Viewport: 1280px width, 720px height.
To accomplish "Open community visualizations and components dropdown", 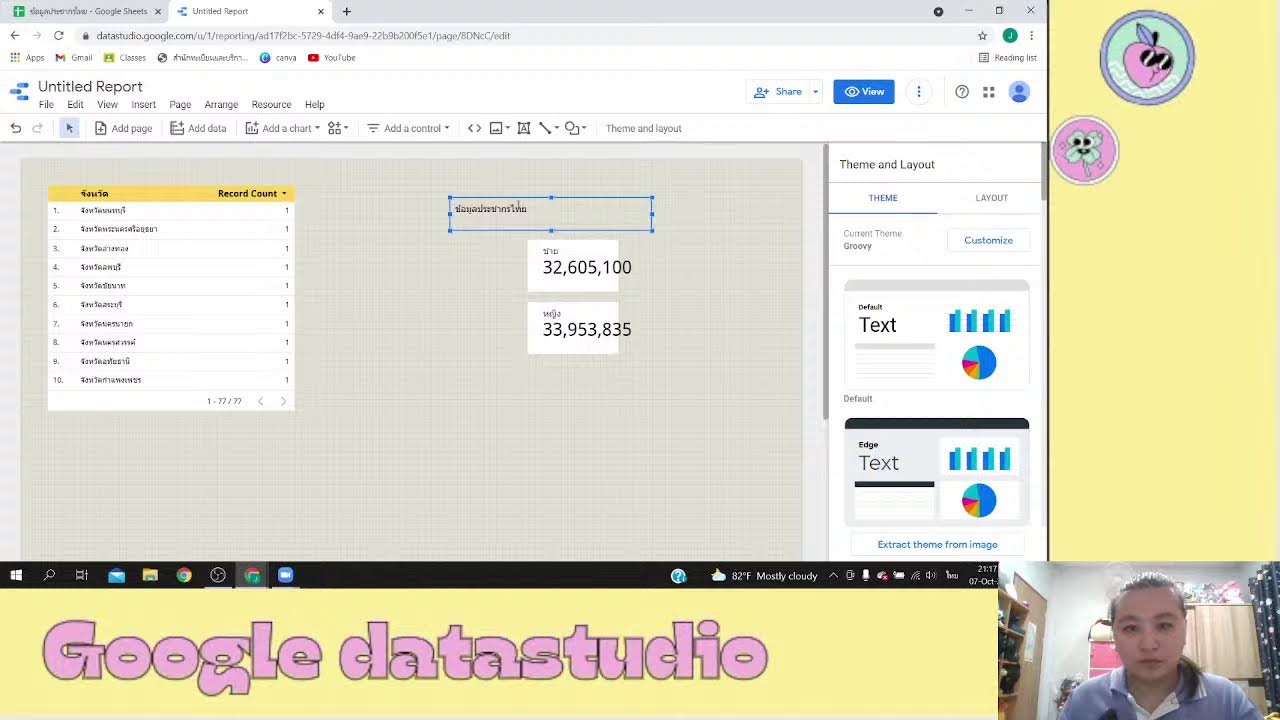I will (x=338, y=128).
